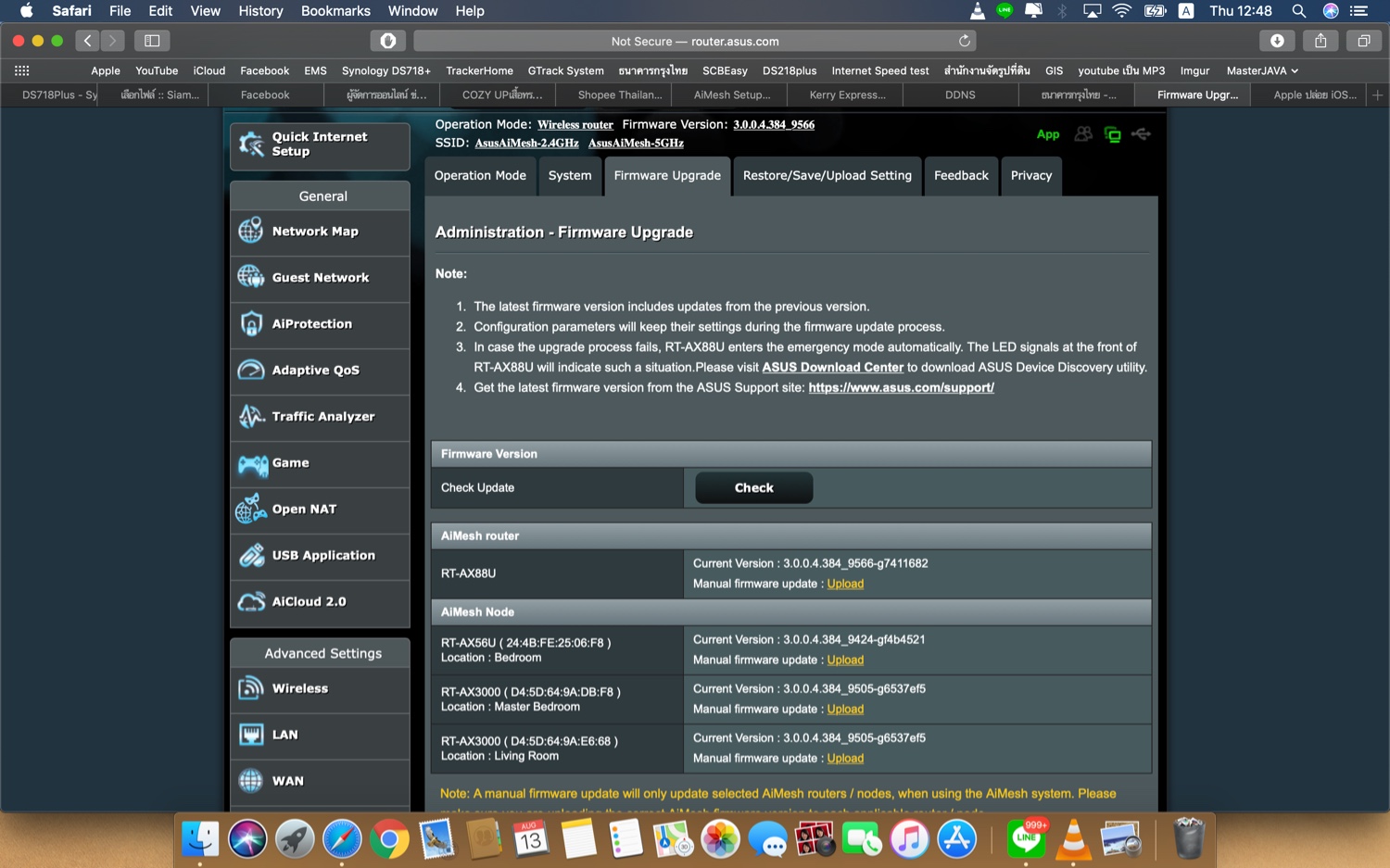The width and height of the screenshot is (1390, 868).
Task: Show Safari tab overview
Action: [x=1364, y=41]
